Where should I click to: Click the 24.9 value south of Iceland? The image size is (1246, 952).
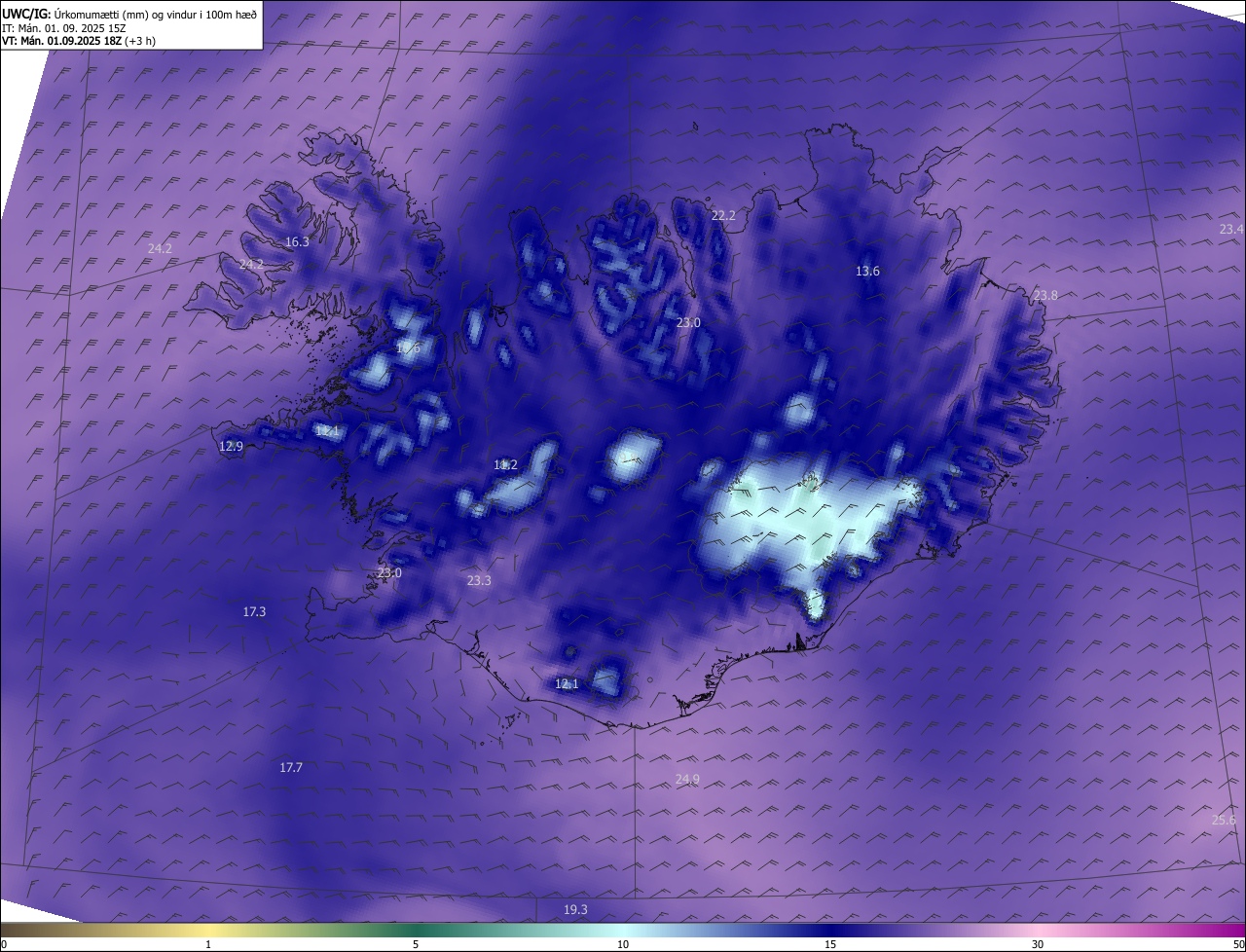(x=687, y=779)
